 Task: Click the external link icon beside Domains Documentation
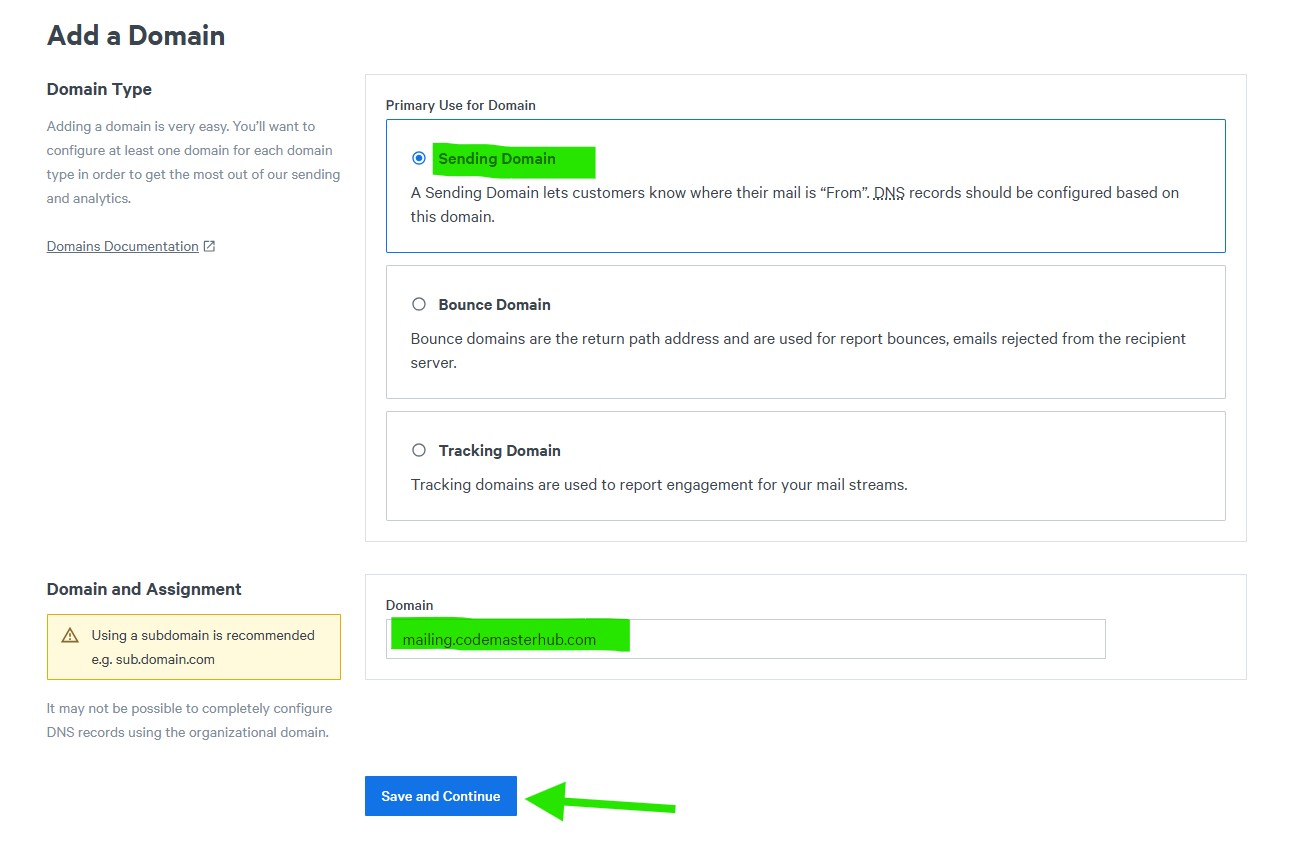click(209, 246)
